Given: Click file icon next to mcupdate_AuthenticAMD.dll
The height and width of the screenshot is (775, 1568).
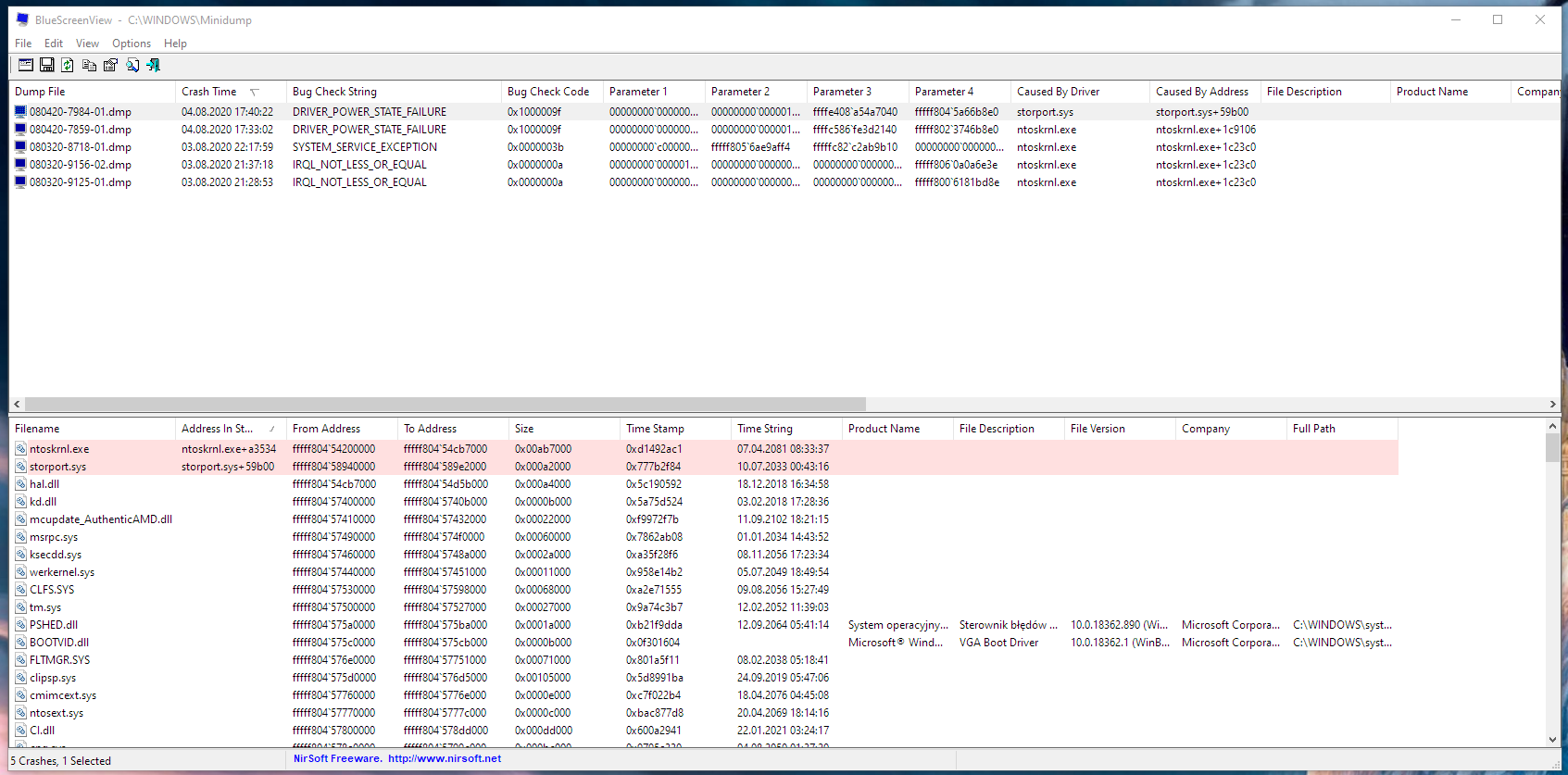Looking at the screenshot, I should pos(20,519).
